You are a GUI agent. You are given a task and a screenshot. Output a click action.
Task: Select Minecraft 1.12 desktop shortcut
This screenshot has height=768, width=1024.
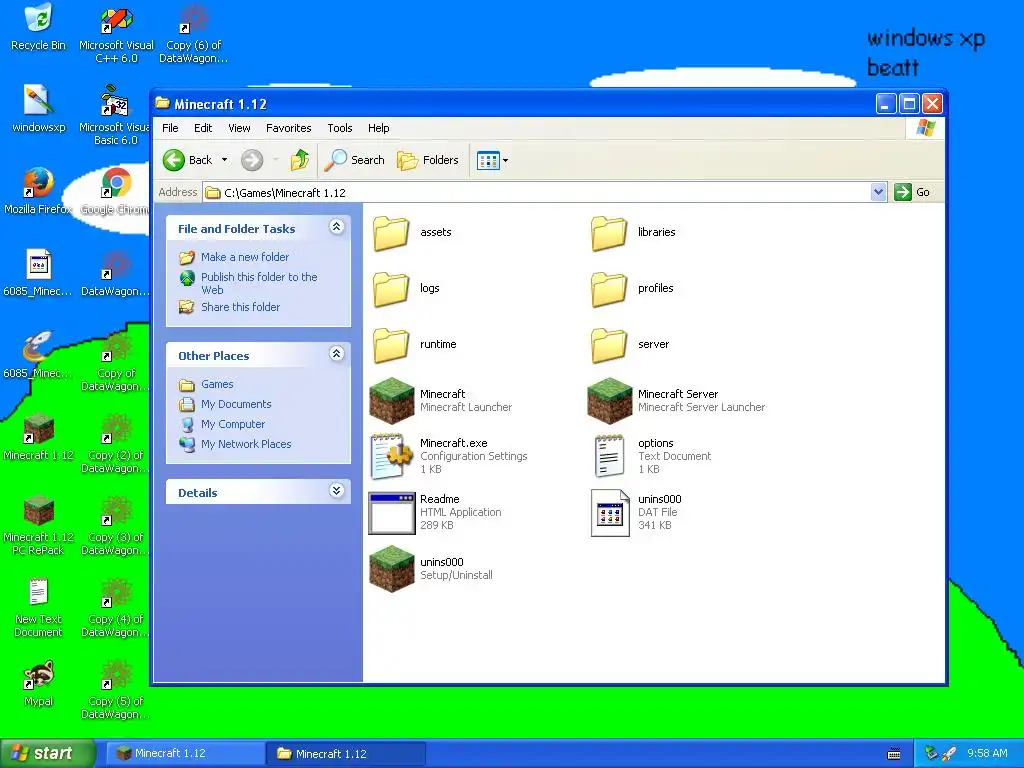pyautogui.click(x=39, y=437)
